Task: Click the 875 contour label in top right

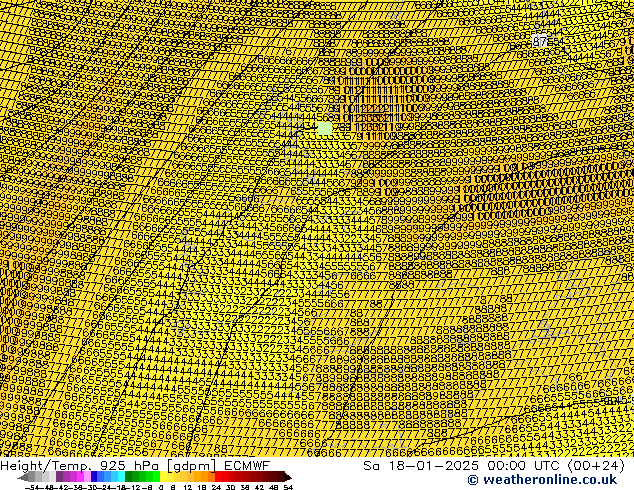Action: coord(540,42)
